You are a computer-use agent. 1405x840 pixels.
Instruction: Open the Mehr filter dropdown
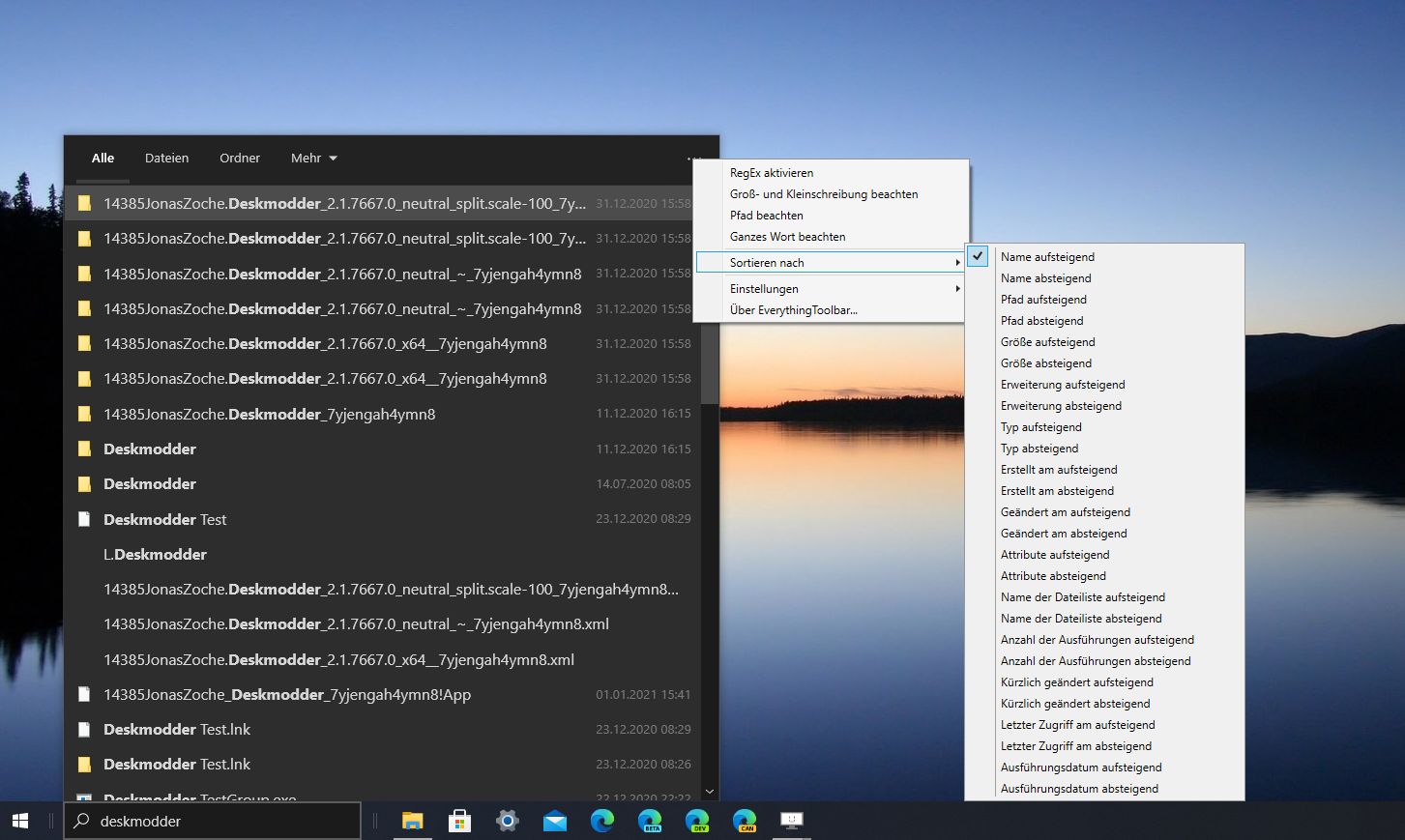click(313, 158)
